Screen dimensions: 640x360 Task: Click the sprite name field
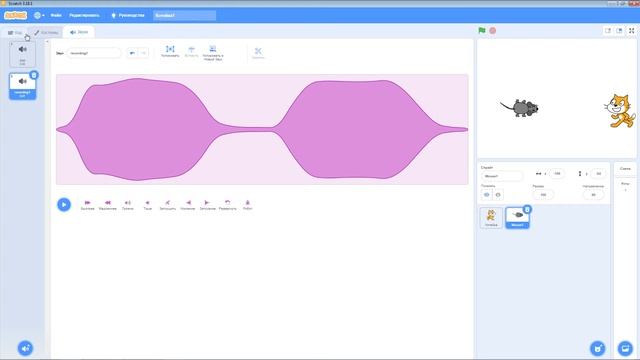[x=502, y=176]
